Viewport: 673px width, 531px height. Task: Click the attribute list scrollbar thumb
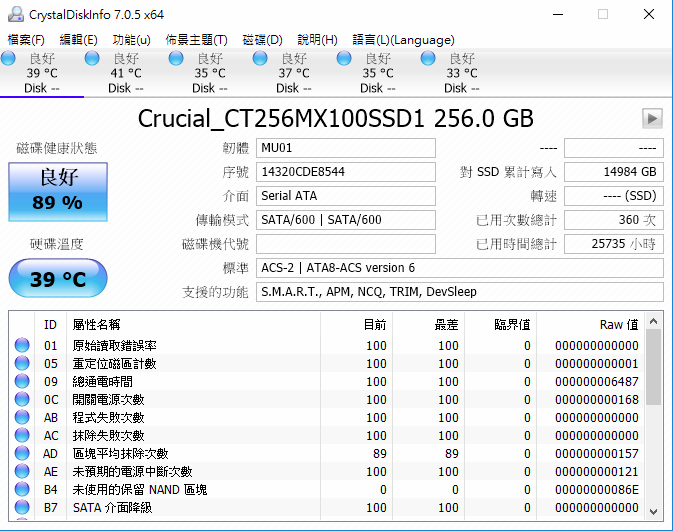pos(653,367)
